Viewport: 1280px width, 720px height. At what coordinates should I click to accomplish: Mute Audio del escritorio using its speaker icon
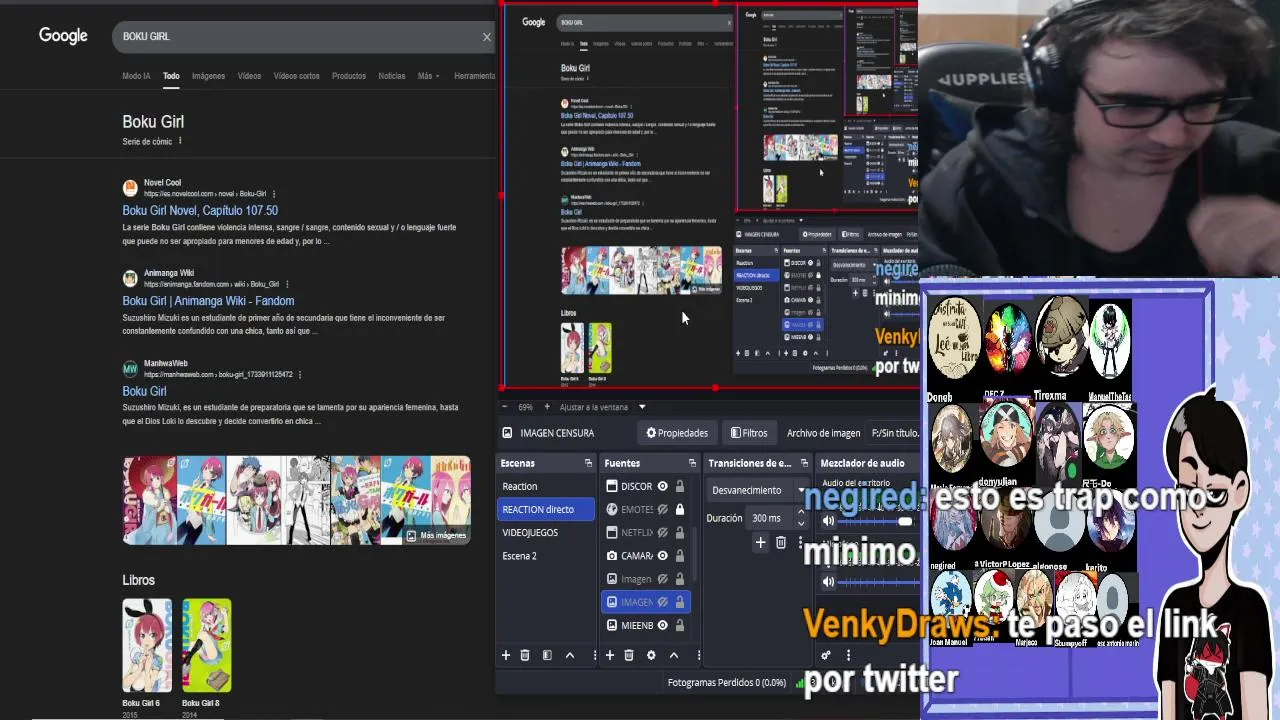(x=828, y=521)
